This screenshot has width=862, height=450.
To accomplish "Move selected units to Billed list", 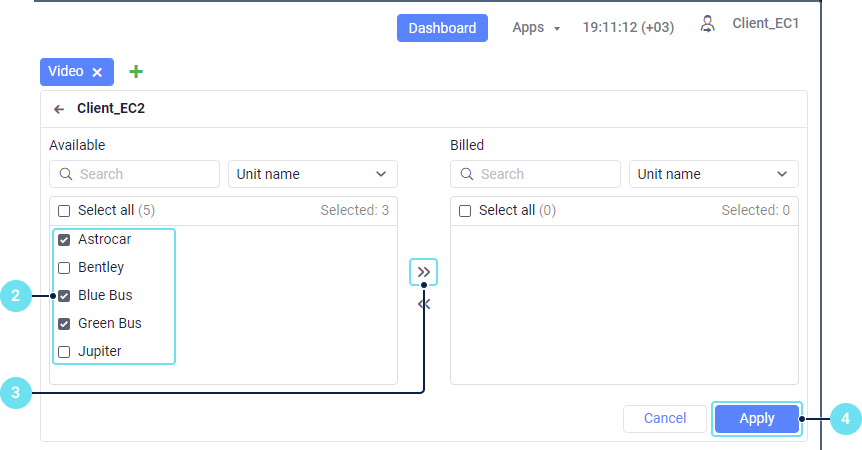I will coord(424,272).
